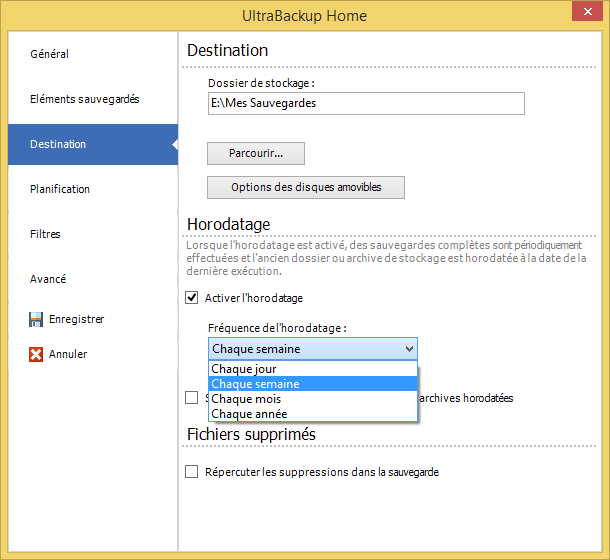Click the floppy disk Enregistrer icon
This screenshot has width=610, height=560.
coord(36,320)
